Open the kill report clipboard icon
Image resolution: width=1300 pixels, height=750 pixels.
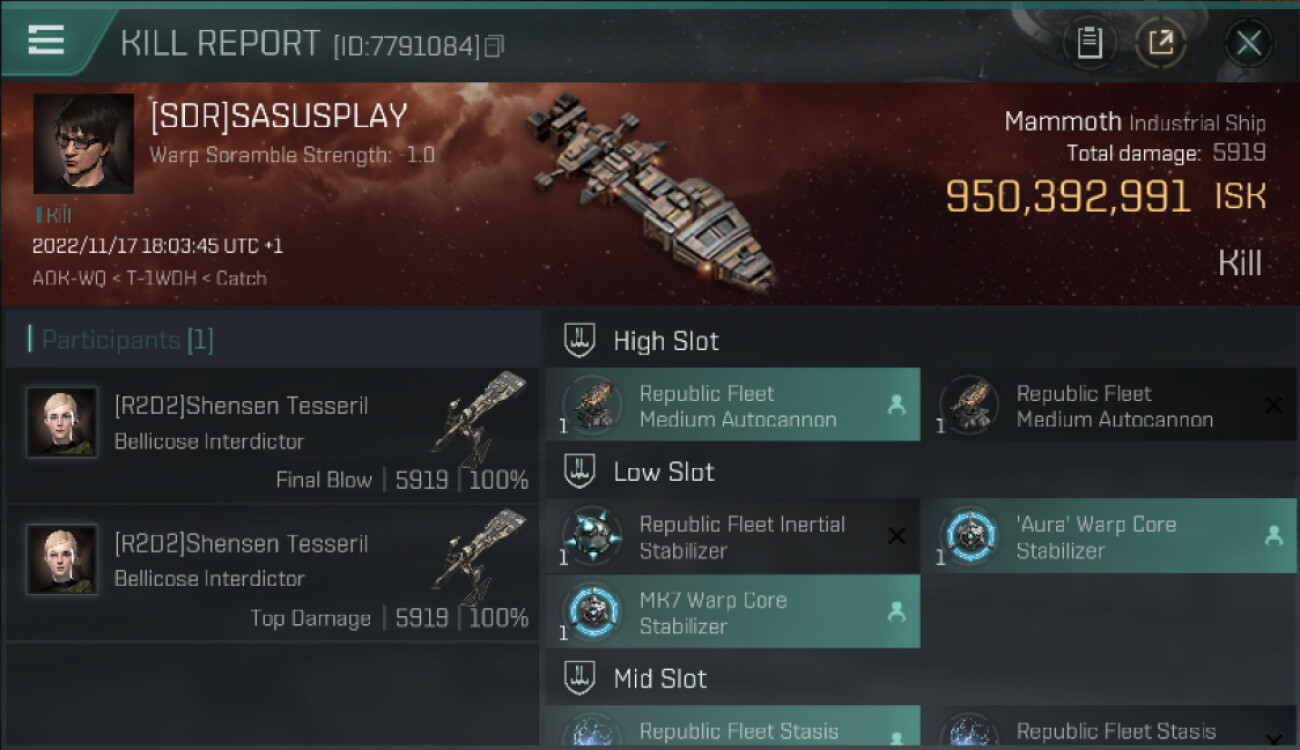tap(1089, 43)
